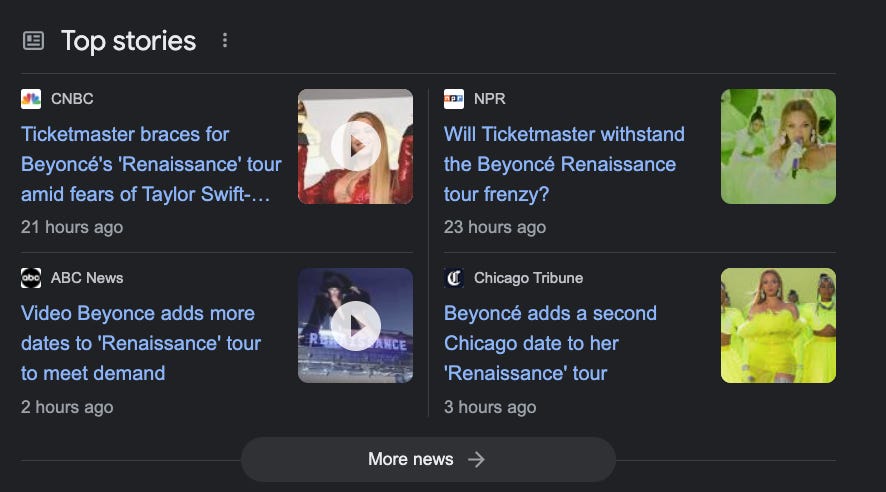The height and width of the screenshot is (492, 886).
Task: Click the CNBC peacock logo icon
Action: (31, 99)
